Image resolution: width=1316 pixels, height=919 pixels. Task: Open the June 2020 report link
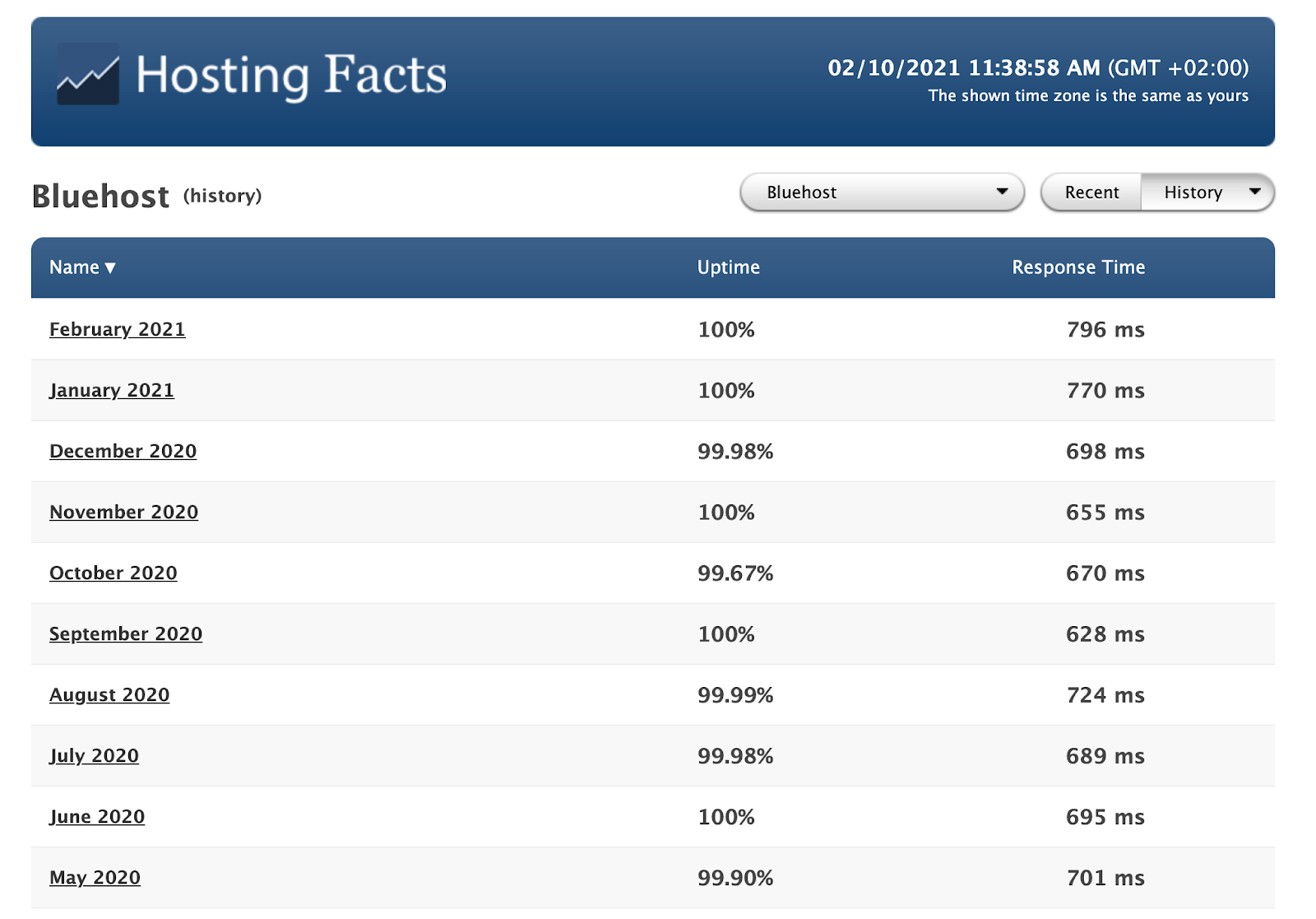(97, 816)
